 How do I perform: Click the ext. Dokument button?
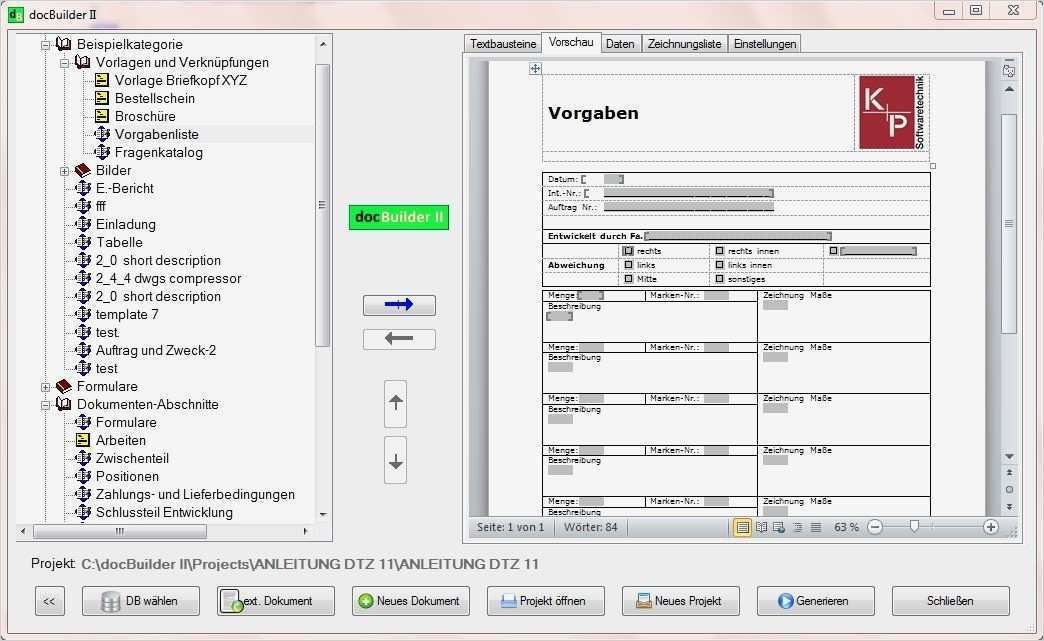click(276, 601)
